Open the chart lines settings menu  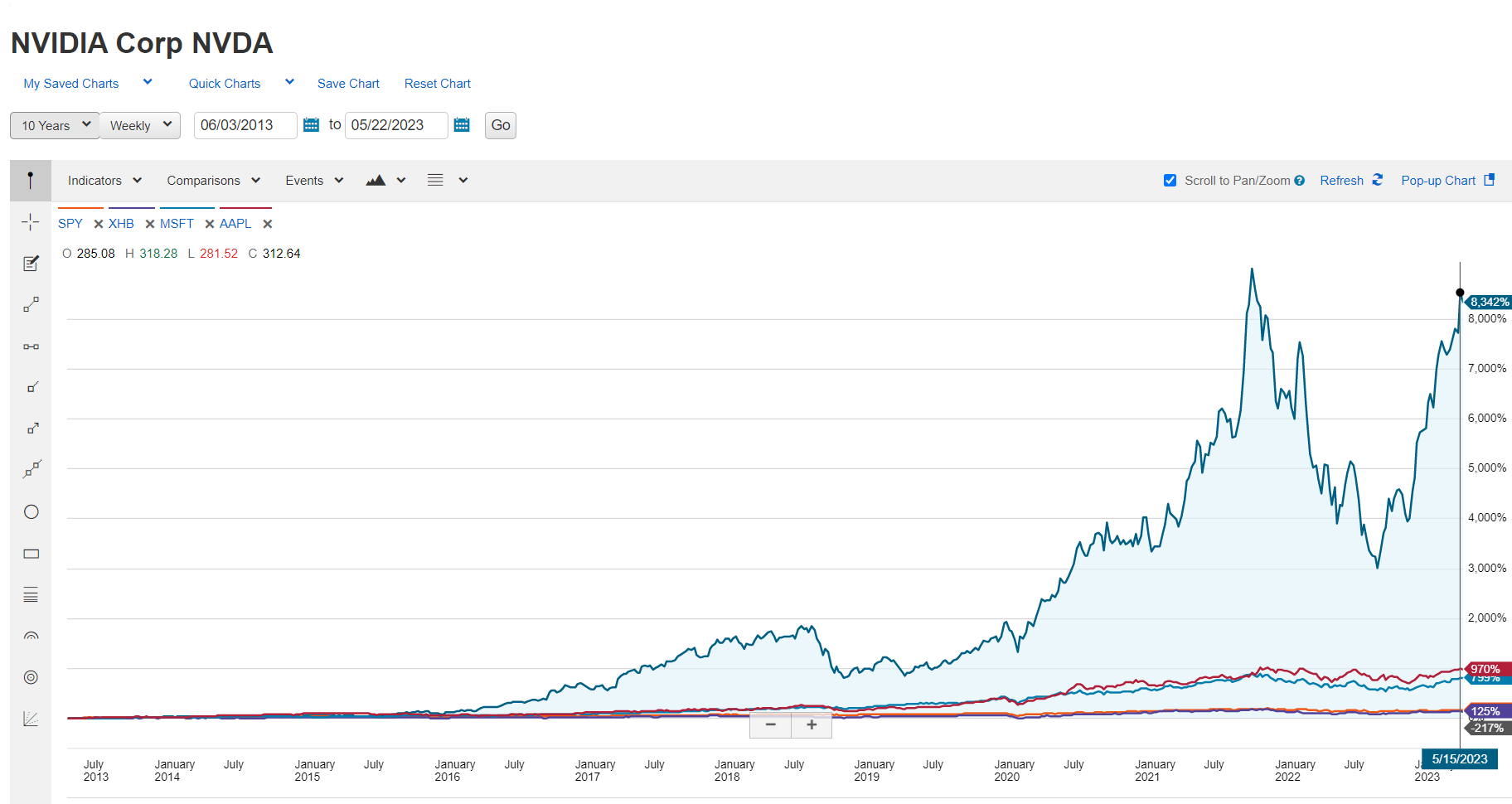point(435,180)
